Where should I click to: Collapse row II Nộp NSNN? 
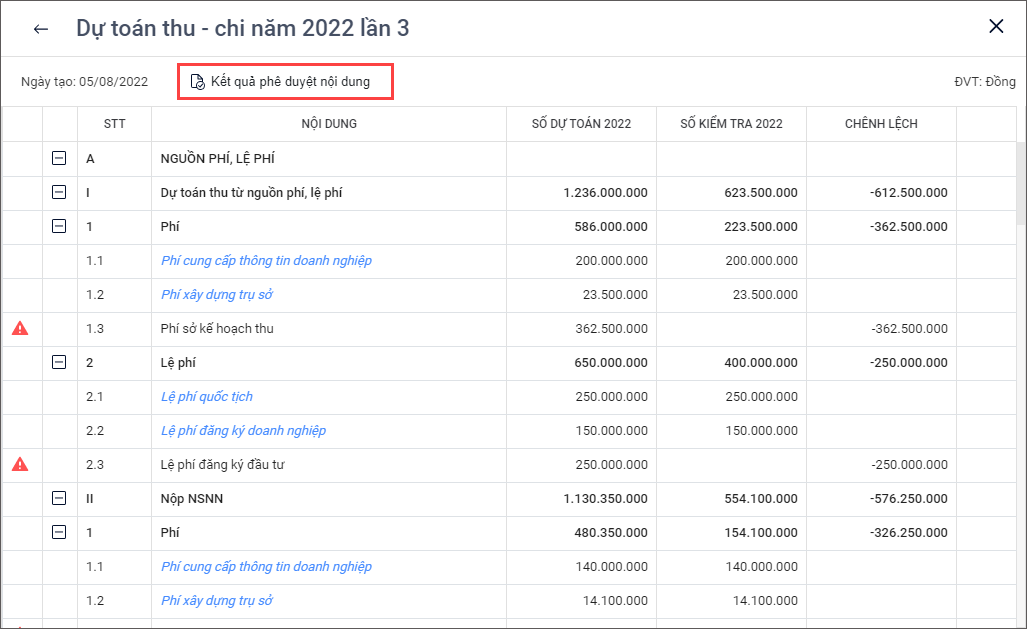coord(59,498)
